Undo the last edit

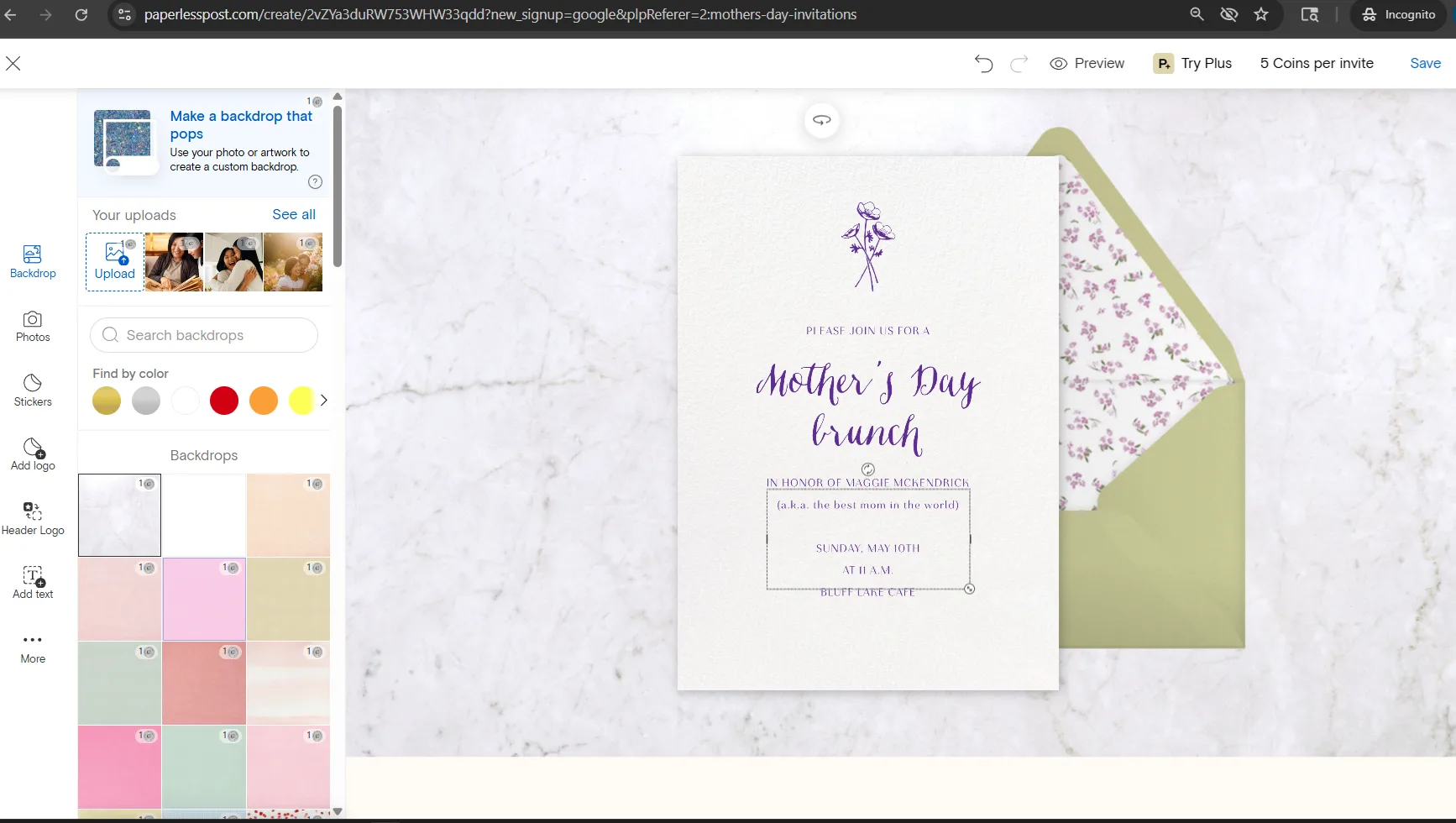(983, 64)
